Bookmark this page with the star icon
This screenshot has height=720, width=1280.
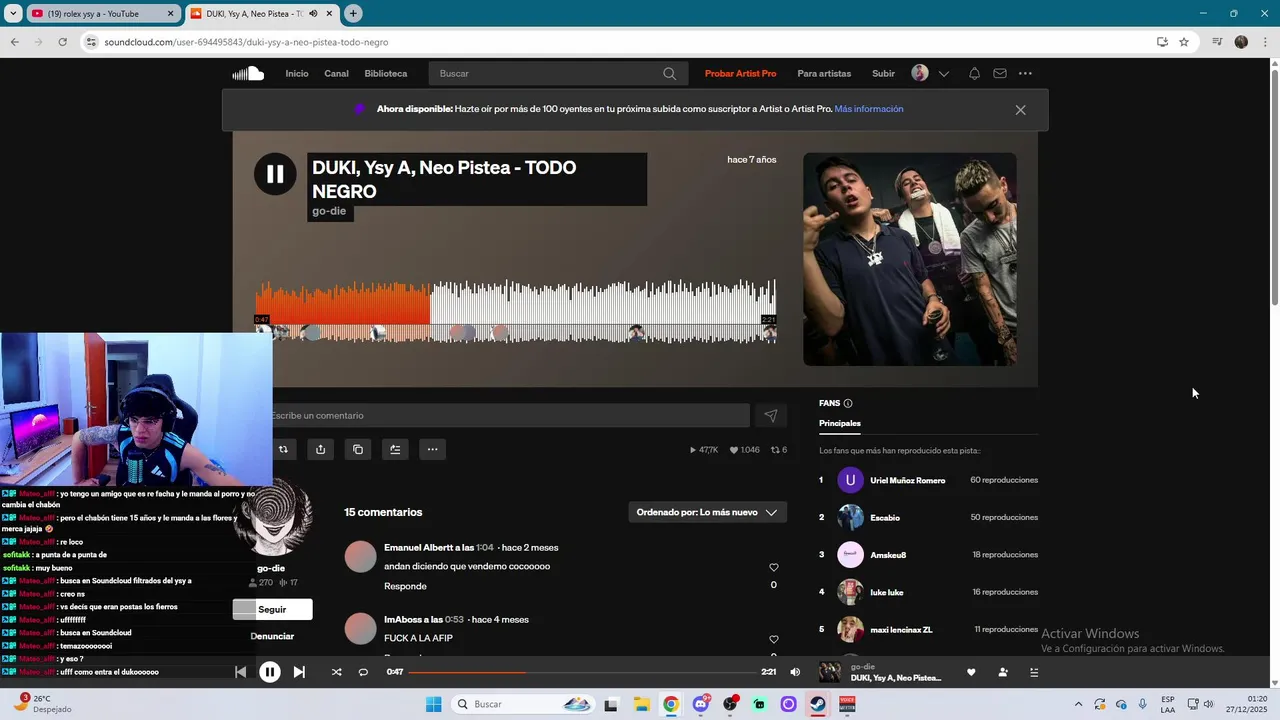[x=1184, y=42]
